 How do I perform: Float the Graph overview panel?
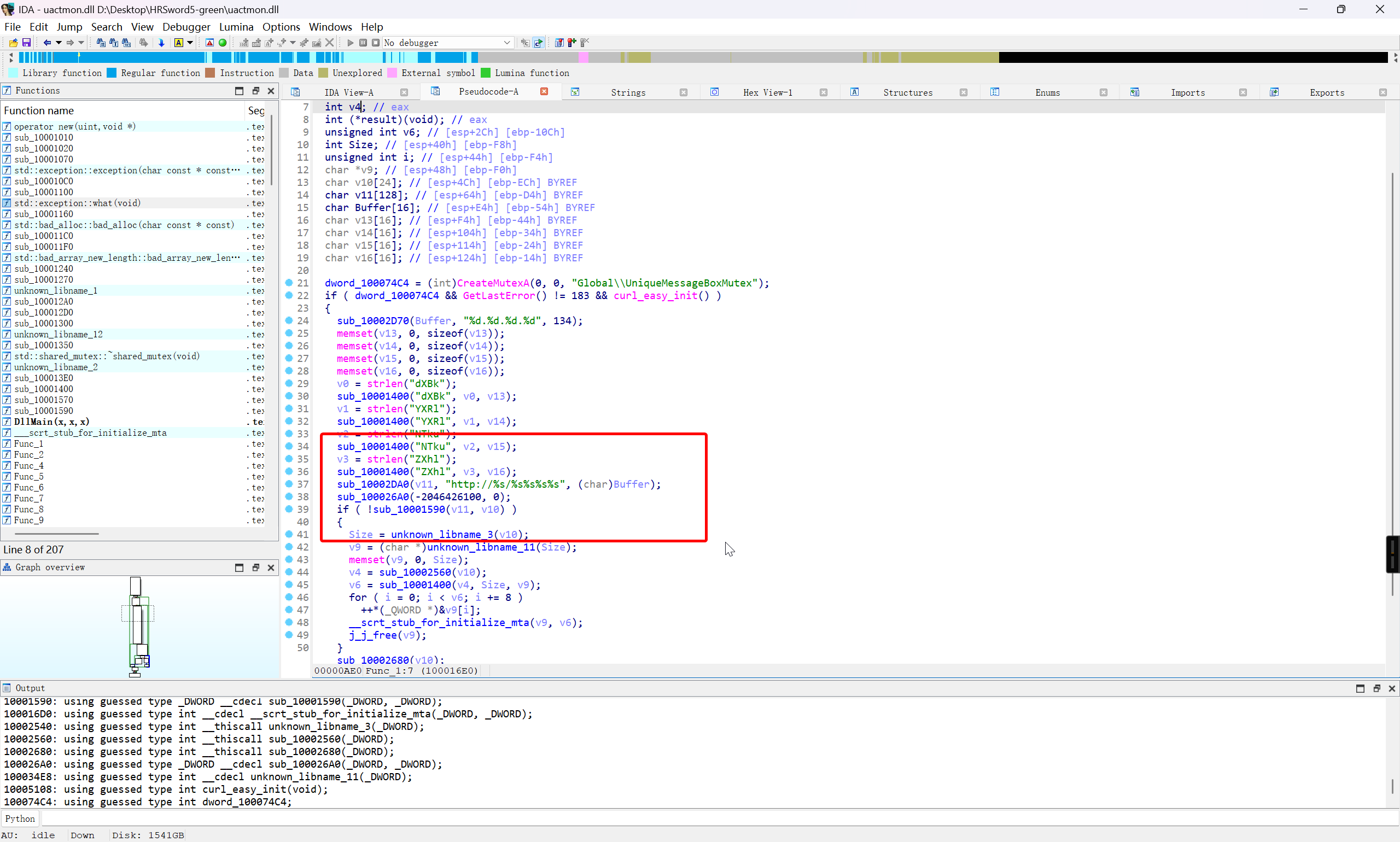[x=255, y=568]
